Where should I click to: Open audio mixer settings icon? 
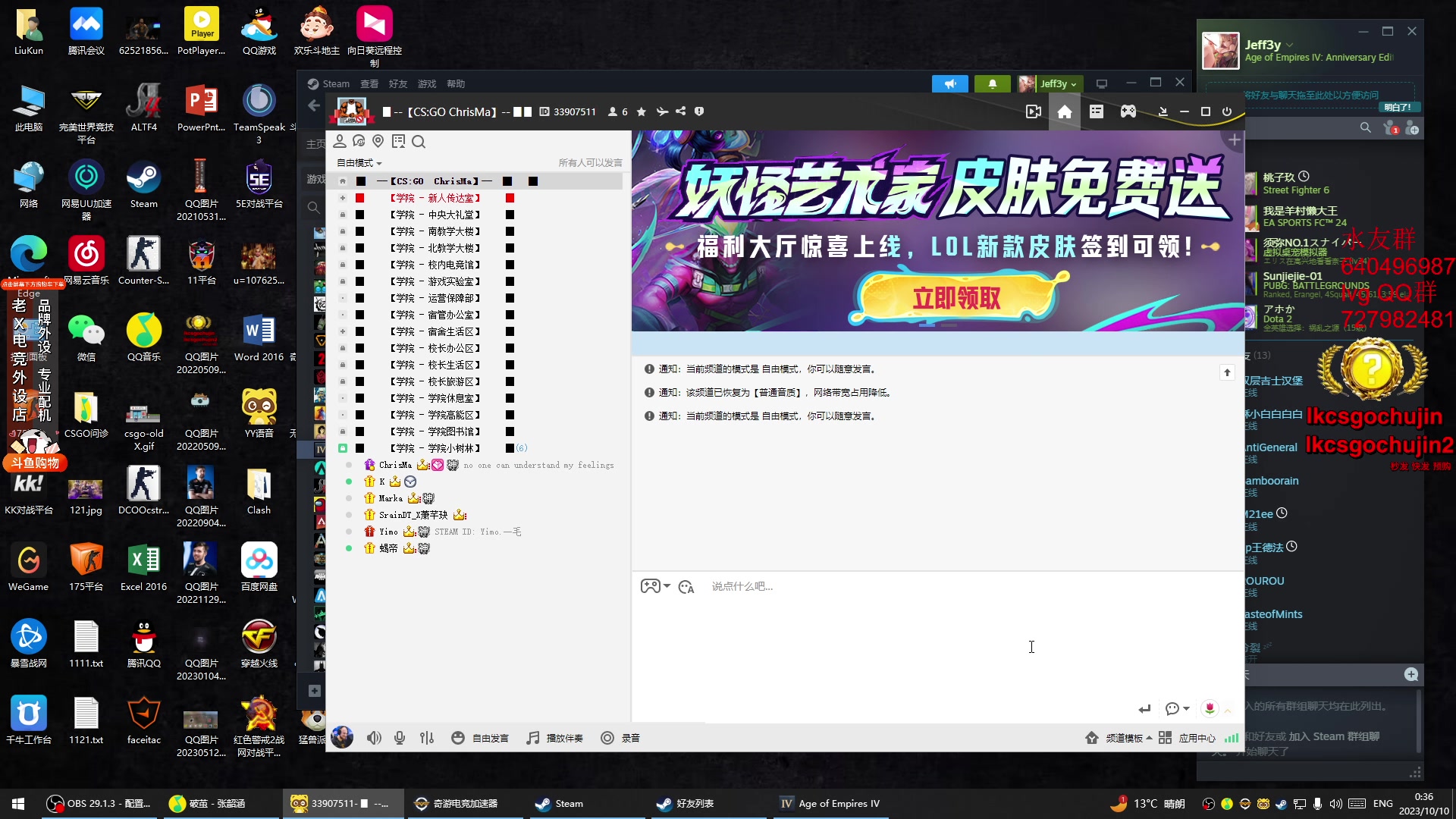tap(427, 738)
